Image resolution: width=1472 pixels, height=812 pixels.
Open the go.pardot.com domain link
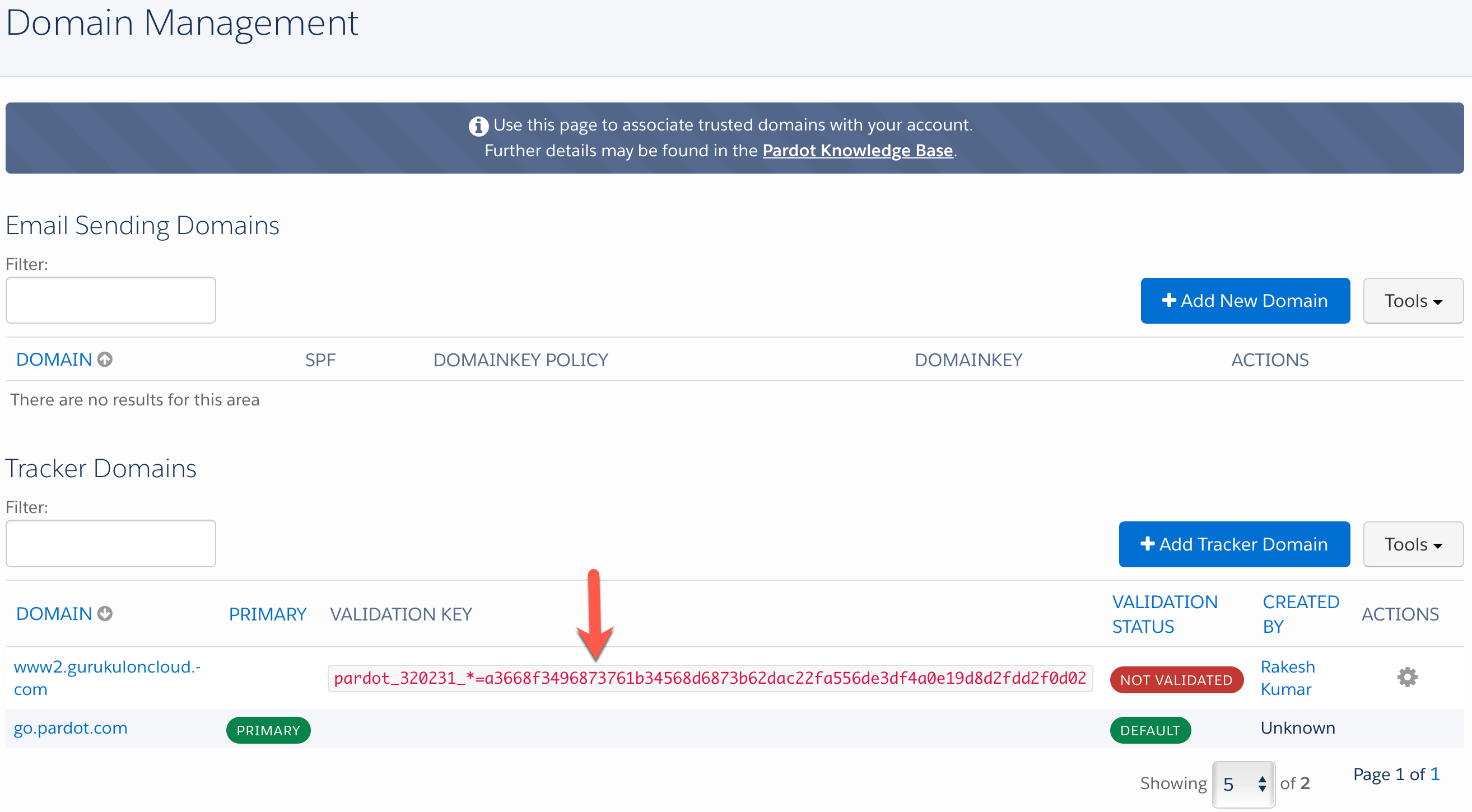click(70, 728)
